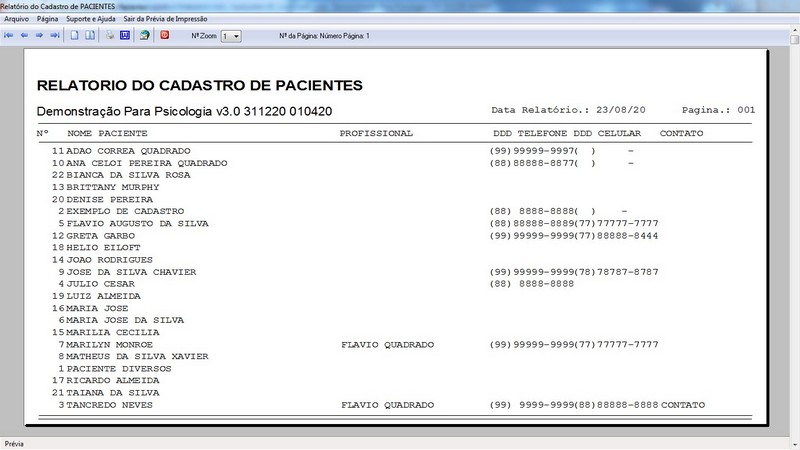Click Sair da Prévia de Impressão menu
800x450 pixels.
point(165,19)
